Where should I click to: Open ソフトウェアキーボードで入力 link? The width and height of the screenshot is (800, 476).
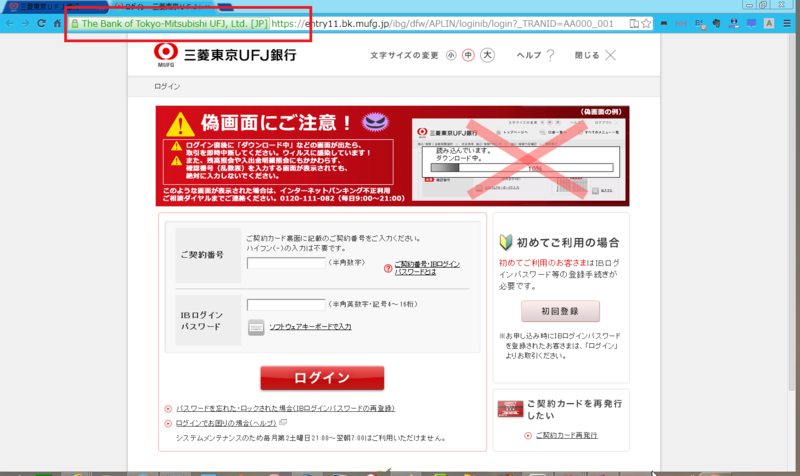[310, 327]
